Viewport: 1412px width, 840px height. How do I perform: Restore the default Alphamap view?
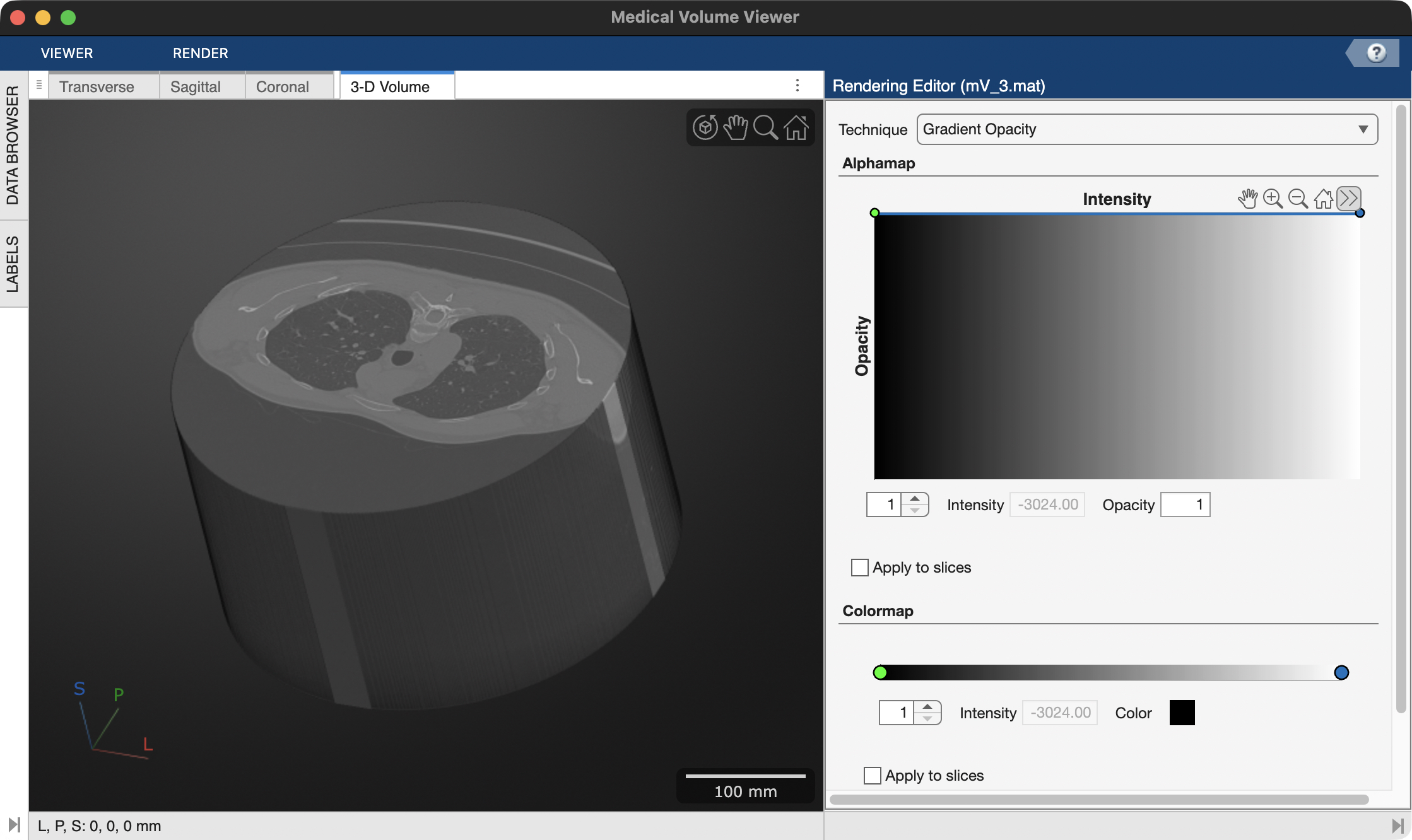click(x=1324, y=199)
